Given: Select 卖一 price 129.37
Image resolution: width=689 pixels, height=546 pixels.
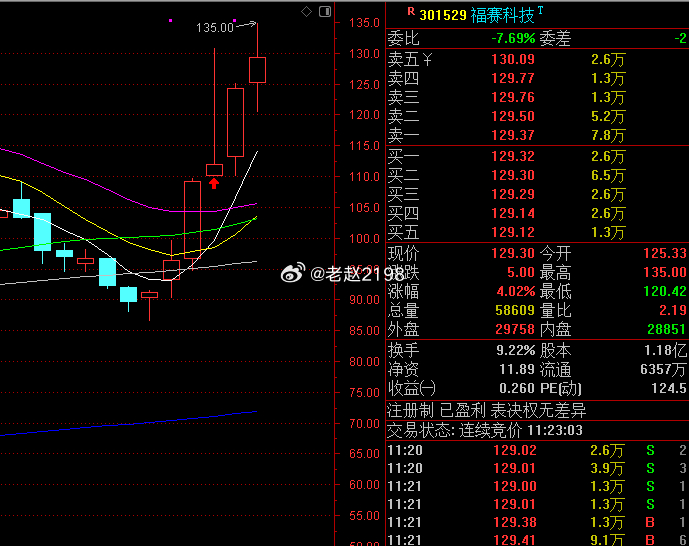Looking at the screenshot, I should 513,135.
